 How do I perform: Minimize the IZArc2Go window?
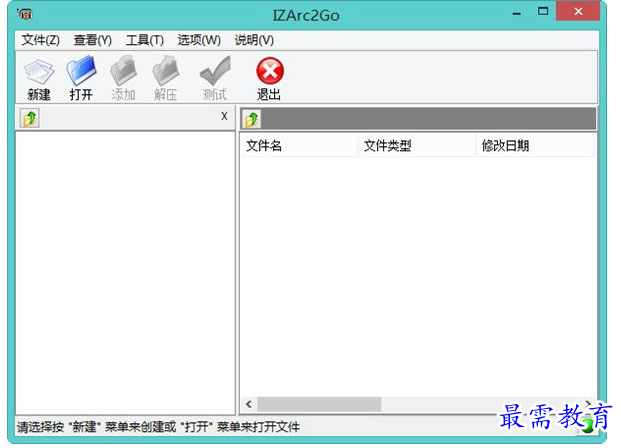point(516,13)
